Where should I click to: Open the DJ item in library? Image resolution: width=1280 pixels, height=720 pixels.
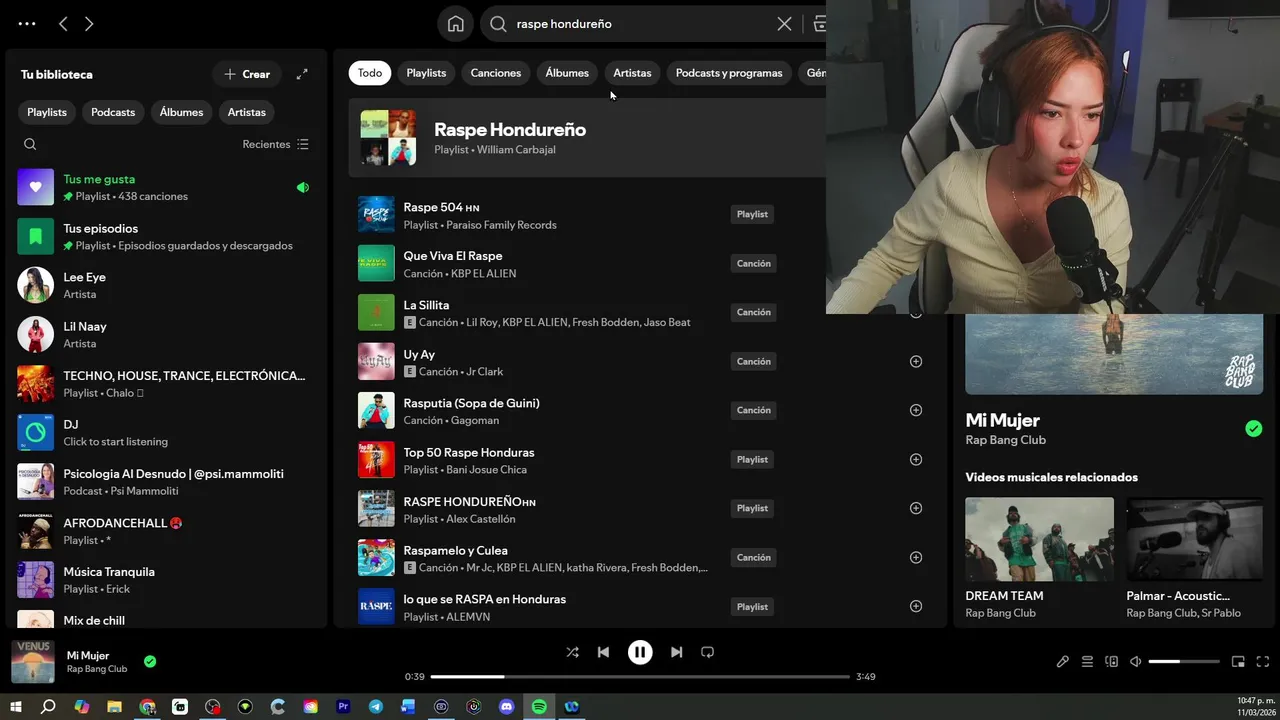[165, 432]
